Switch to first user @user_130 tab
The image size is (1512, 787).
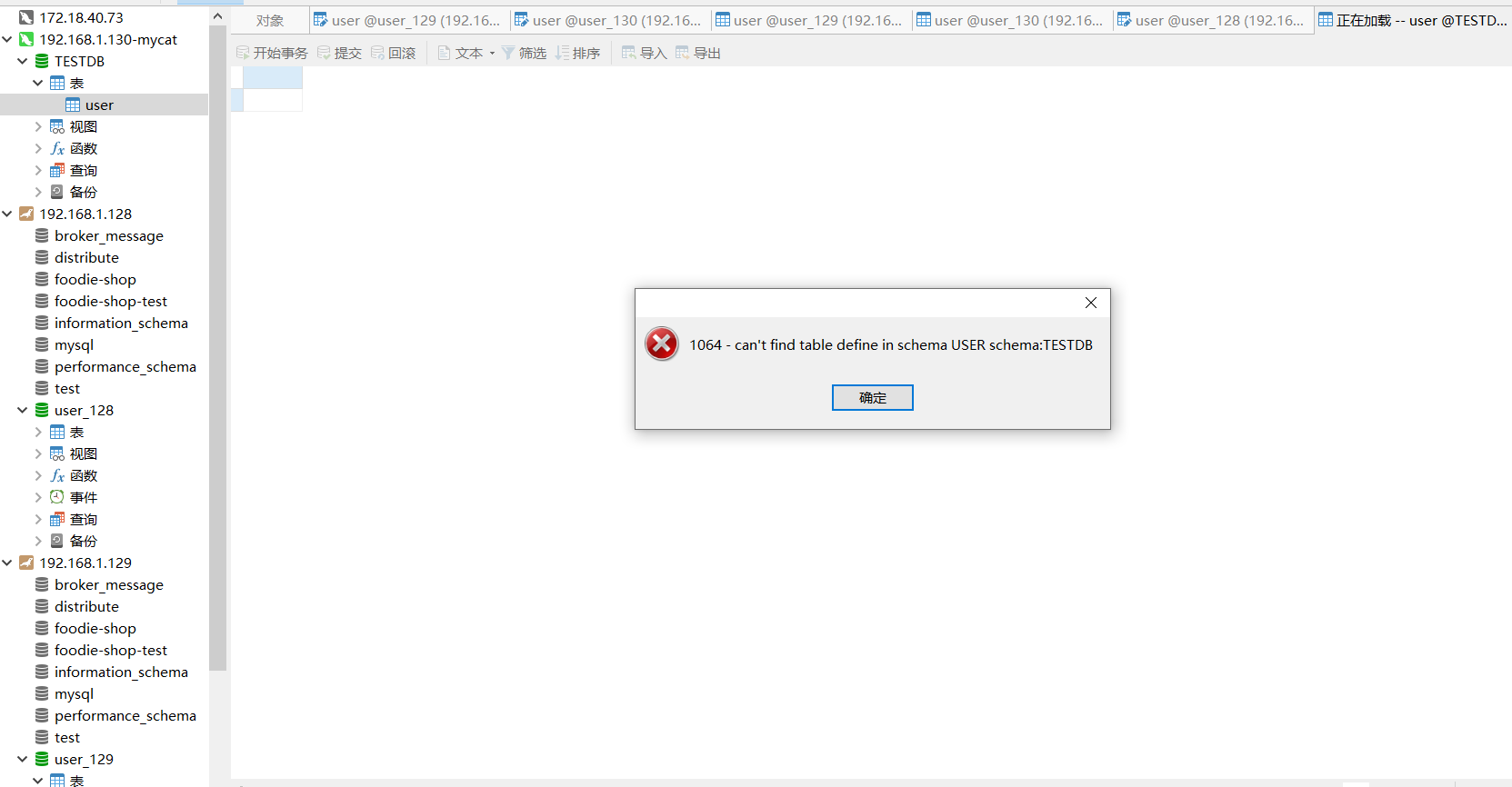[x=608, y=20]
